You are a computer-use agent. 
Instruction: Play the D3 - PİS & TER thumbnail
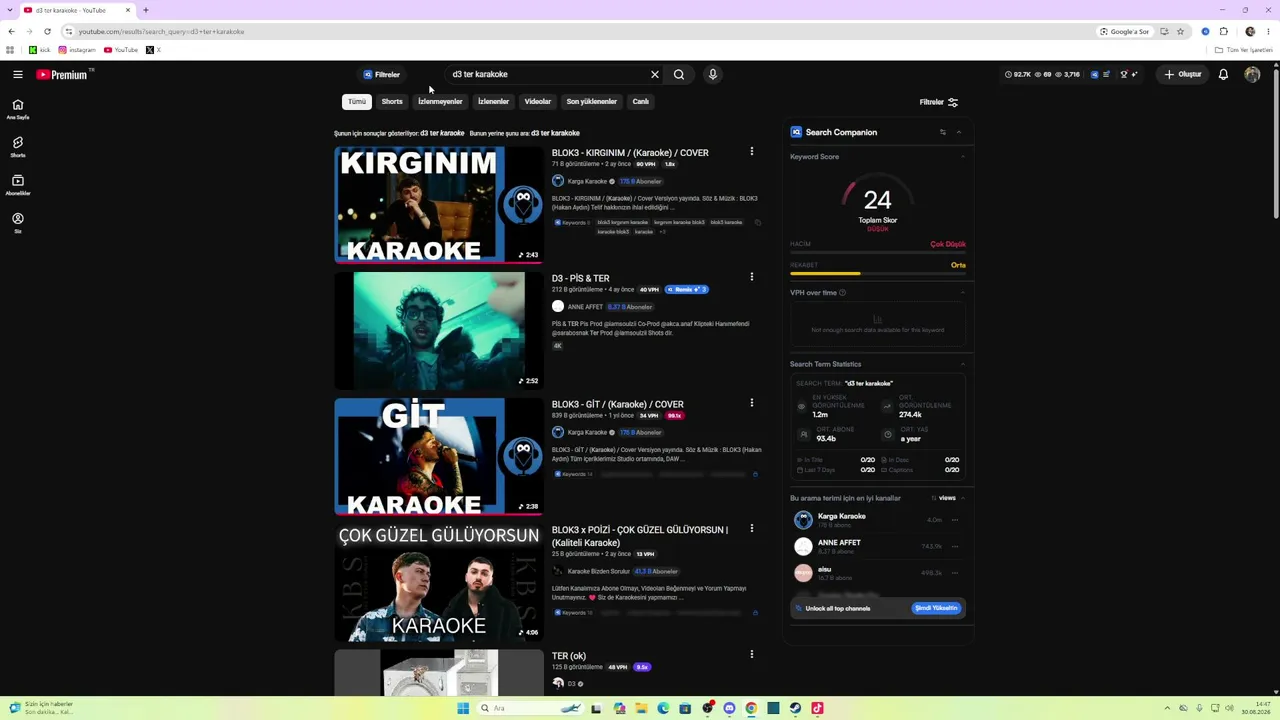pyautogui.click(x=439, y=330)
